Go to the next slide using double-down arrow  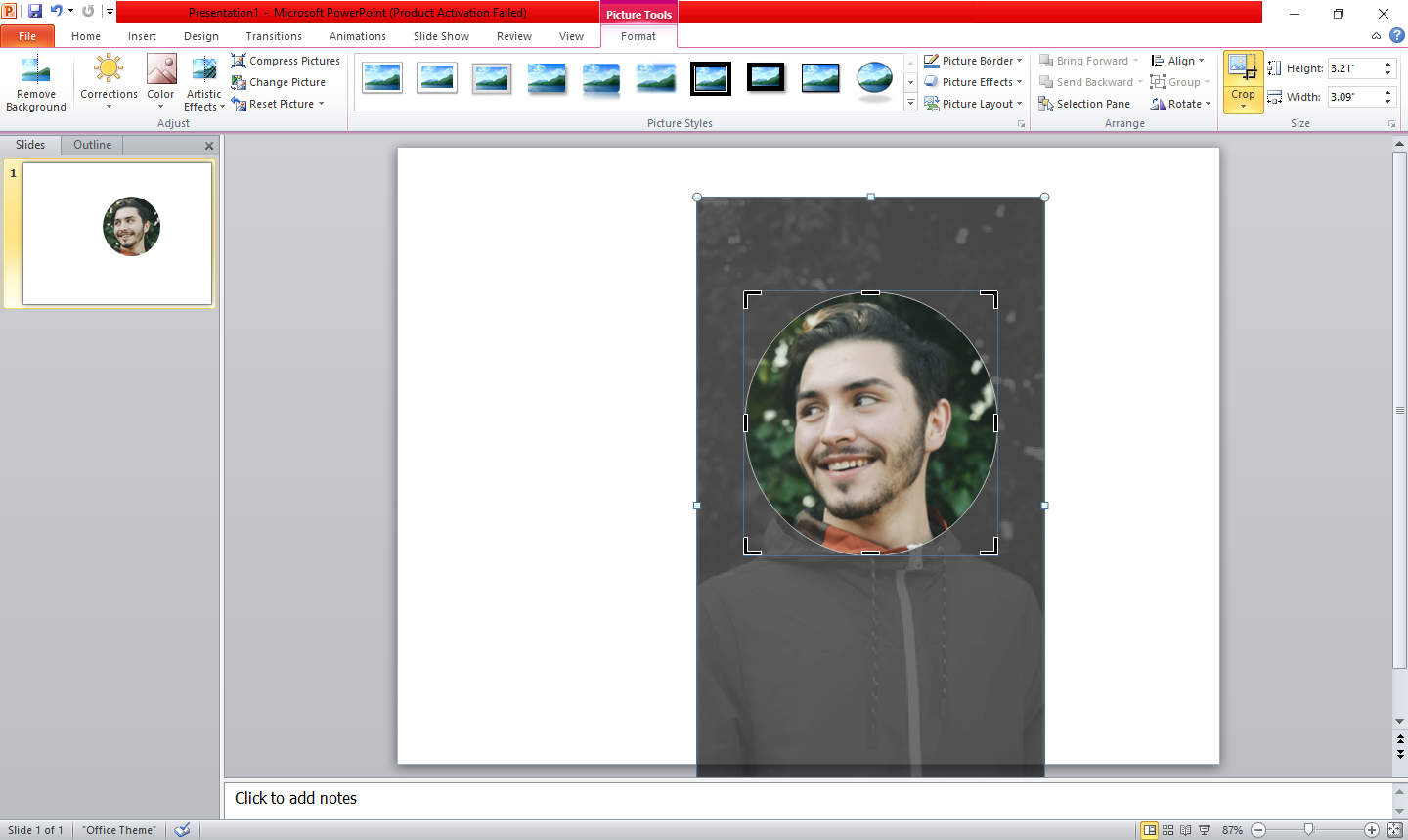tap(1400, 754)
